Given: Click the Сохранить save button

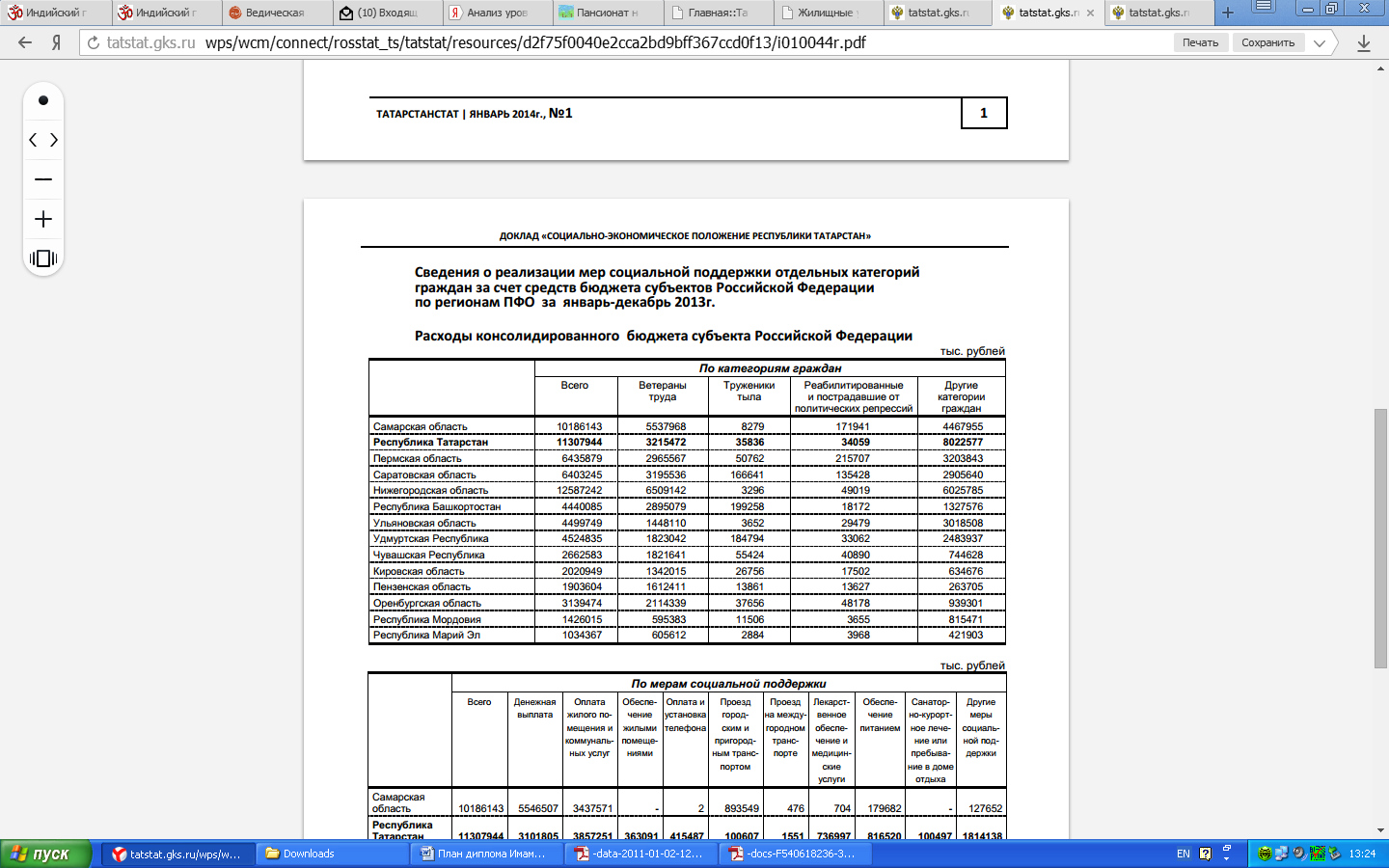Looking at the screenshot, I should (1268, 42).
